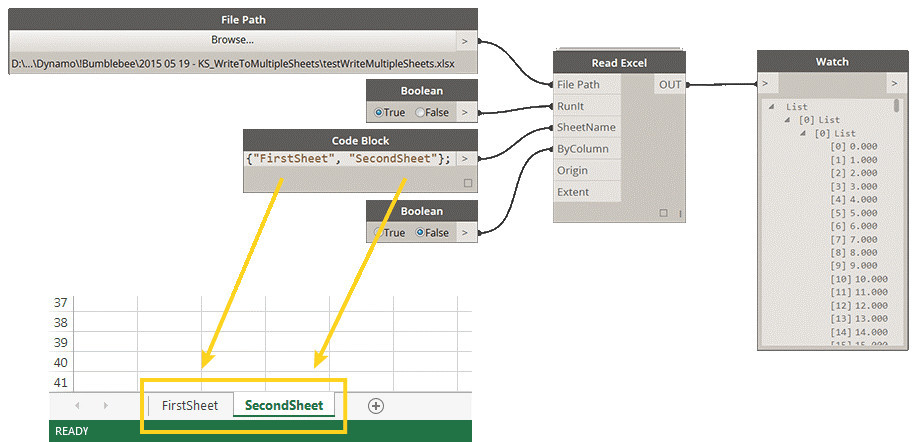This screenshot has height=442, width=920.
Task: Click the File Path node output port arrow
Action: (x=465, y=41)
